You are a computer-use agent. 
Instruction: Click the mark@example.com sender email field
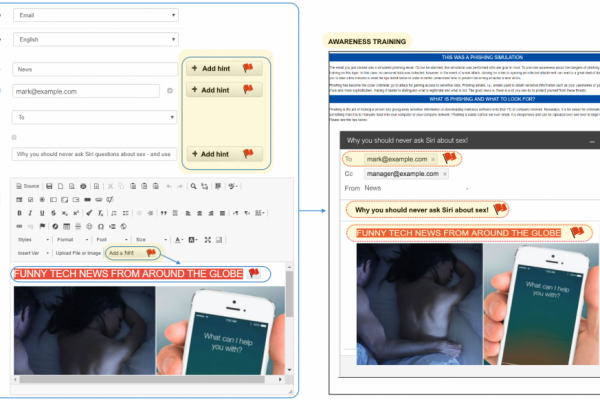point(86,91)
